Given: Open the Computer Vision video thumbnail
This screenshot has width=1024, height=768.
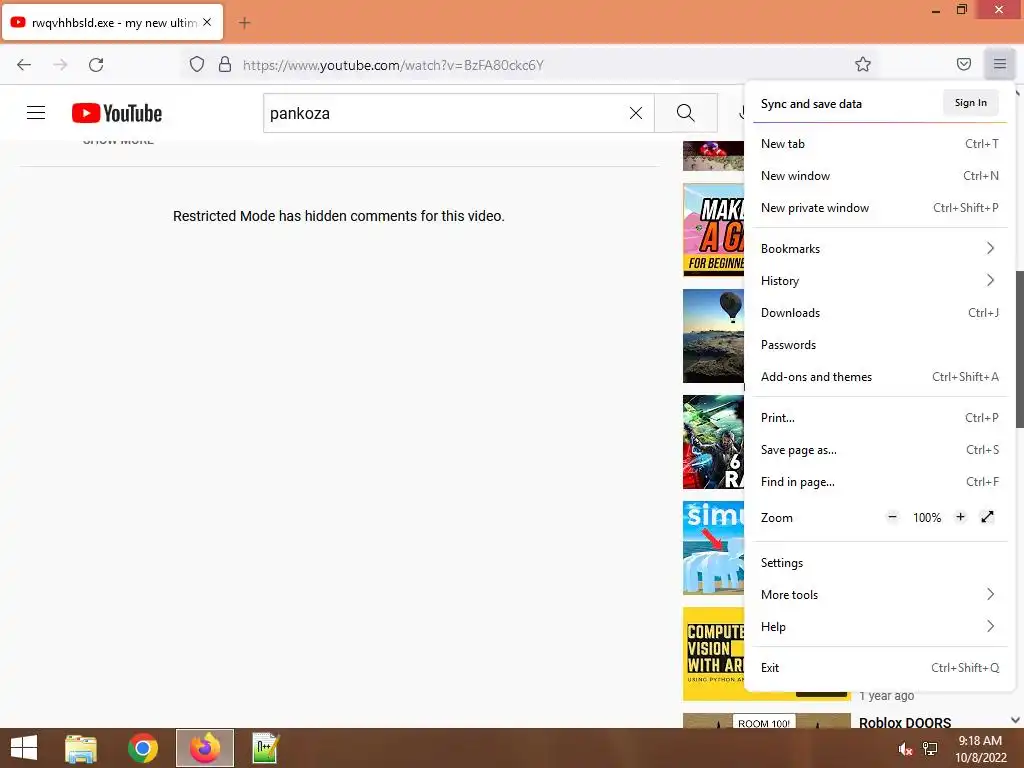Looking at the screenshot, I should tap(713, 654).
